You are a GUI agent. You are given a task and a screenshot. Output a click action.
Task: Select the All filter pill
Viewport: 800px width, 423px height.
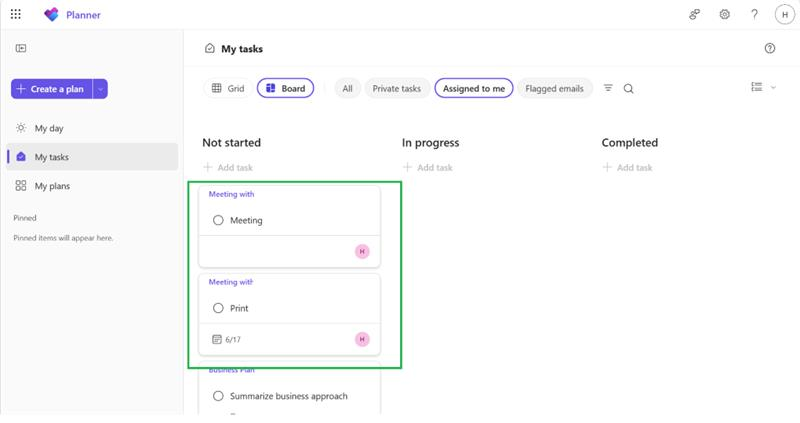347,88
